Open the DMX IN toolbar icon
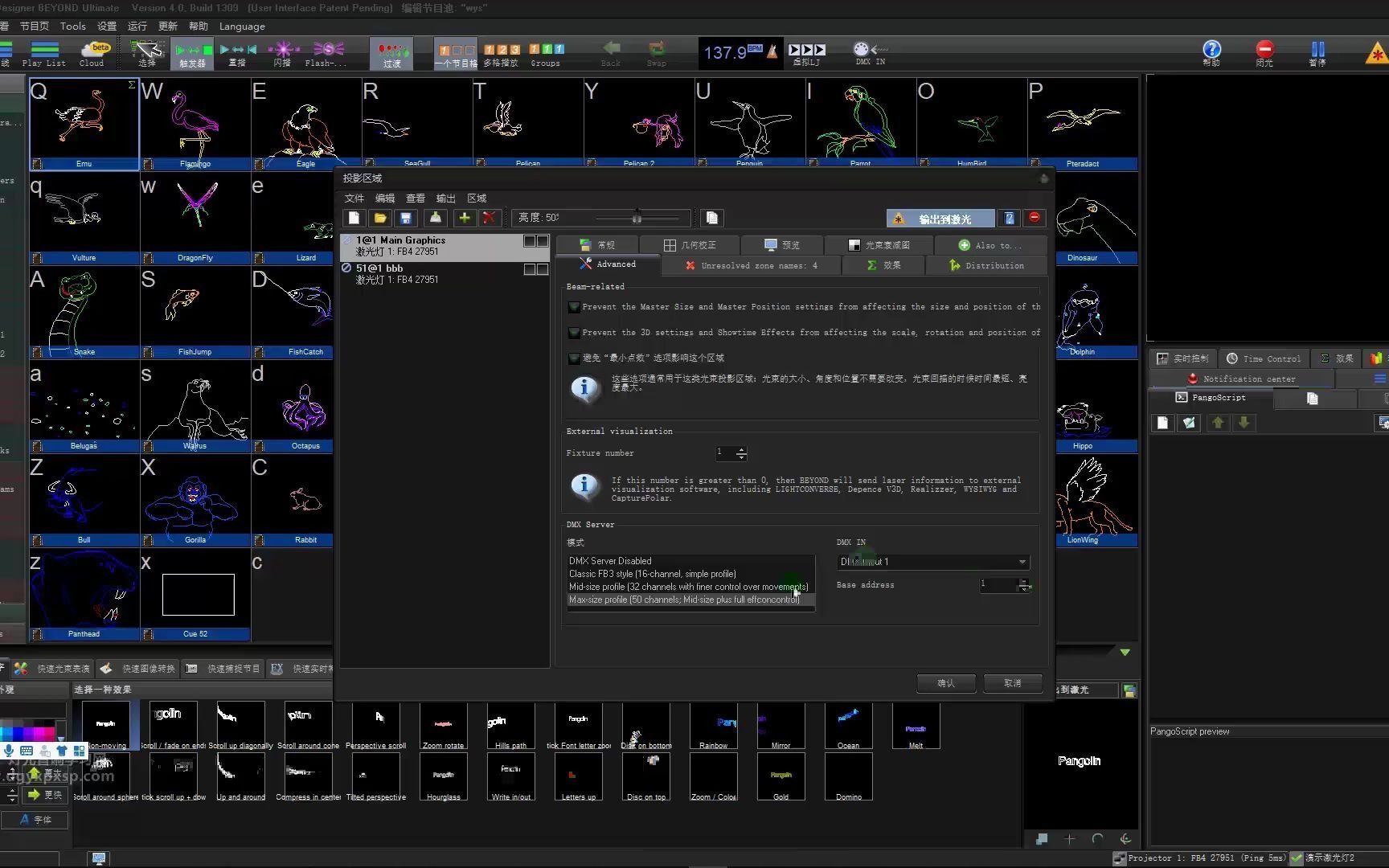1389x868 pixels. point(869,54)
